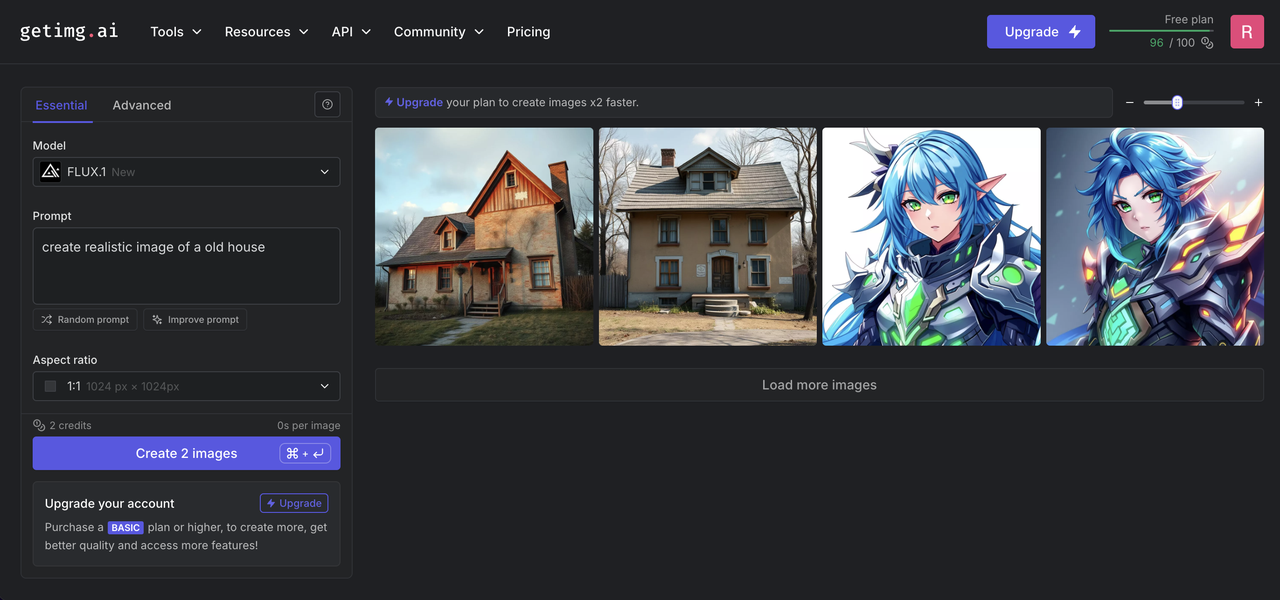Viewport: 1280px width, 600px height.
Task: Click the Upgrade button in account card
Action: (294, 503)
